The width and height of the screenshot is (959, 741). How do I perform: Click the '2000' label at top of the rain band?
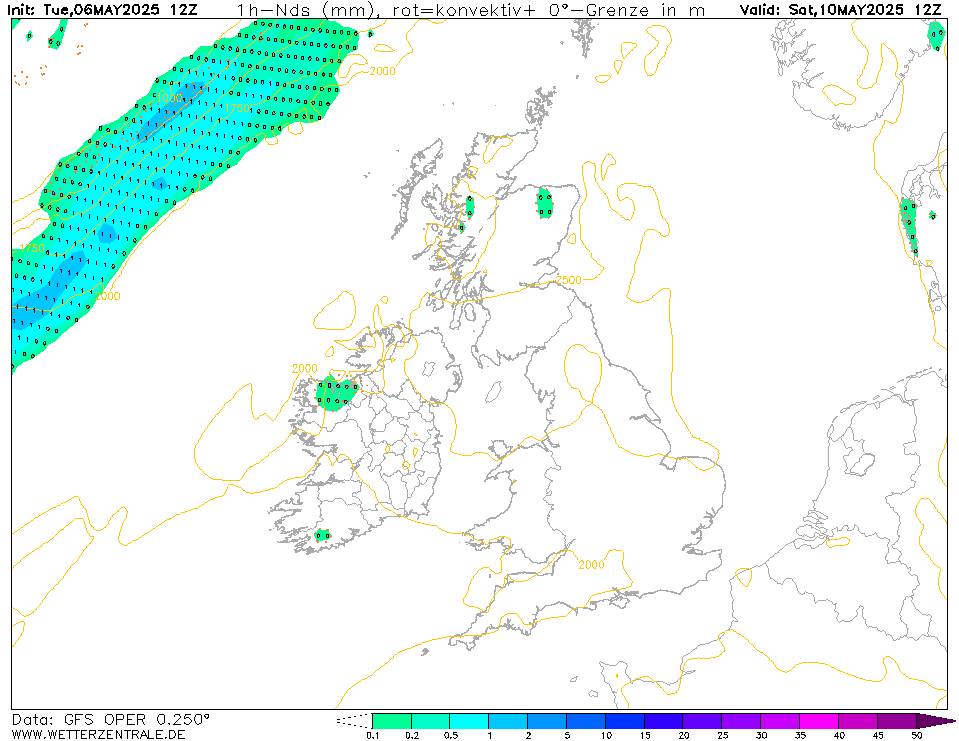(x=382, y=71)
